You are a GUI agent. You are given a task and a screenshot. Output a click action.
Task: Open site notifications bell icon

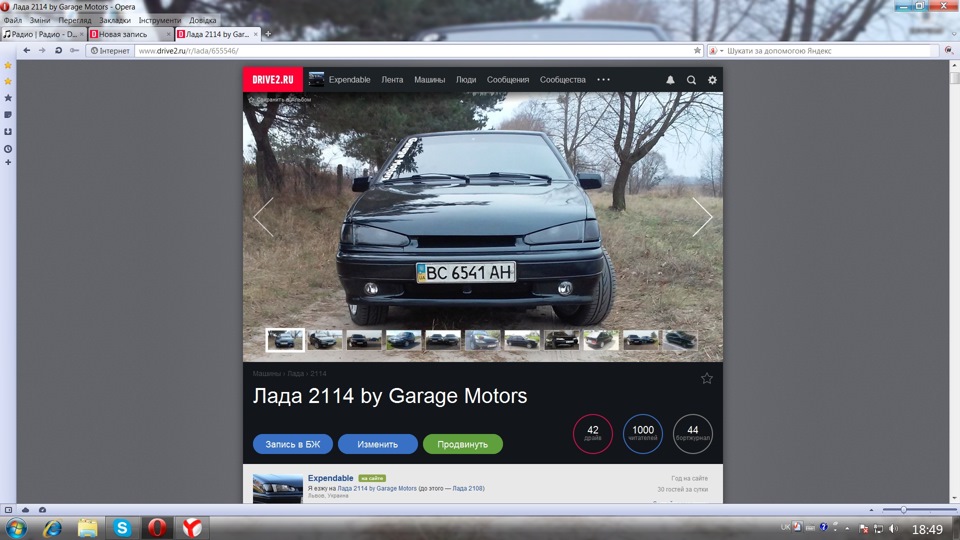[670, 80]
